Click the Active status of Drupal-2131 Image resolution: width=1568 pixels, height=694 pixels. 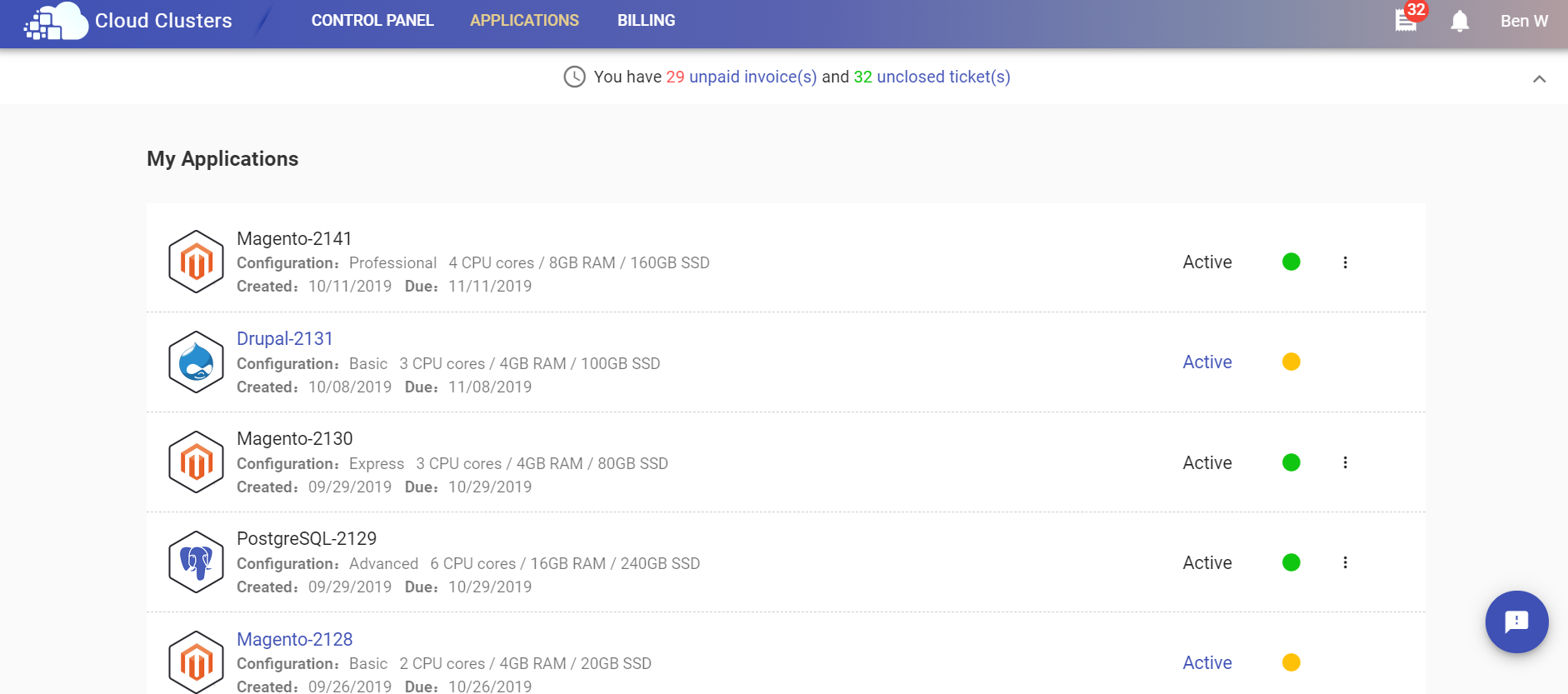click(1207, 362)
